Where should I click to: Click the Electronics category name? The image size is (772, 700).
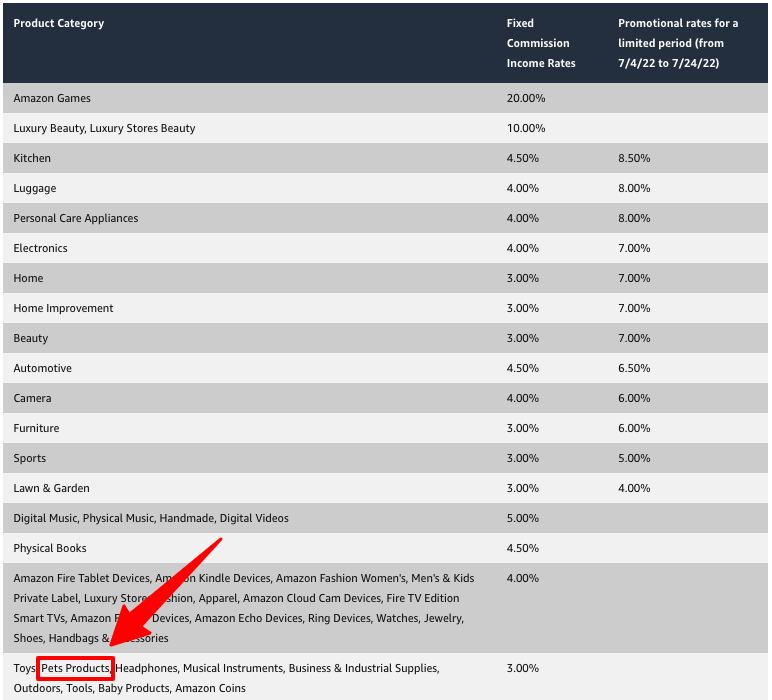tap(41, 248)
